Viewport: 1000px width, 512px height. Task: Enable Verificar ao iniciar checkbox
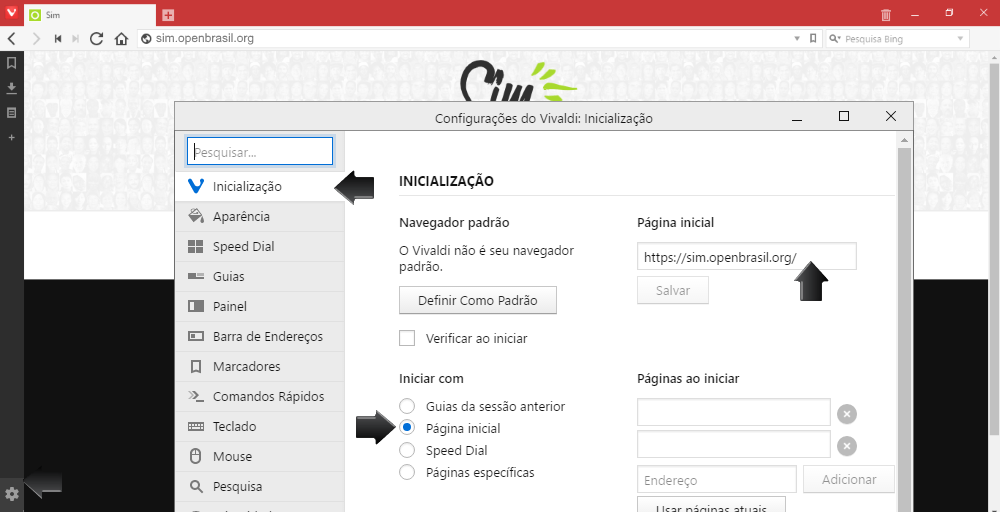[x=407, y=338]
